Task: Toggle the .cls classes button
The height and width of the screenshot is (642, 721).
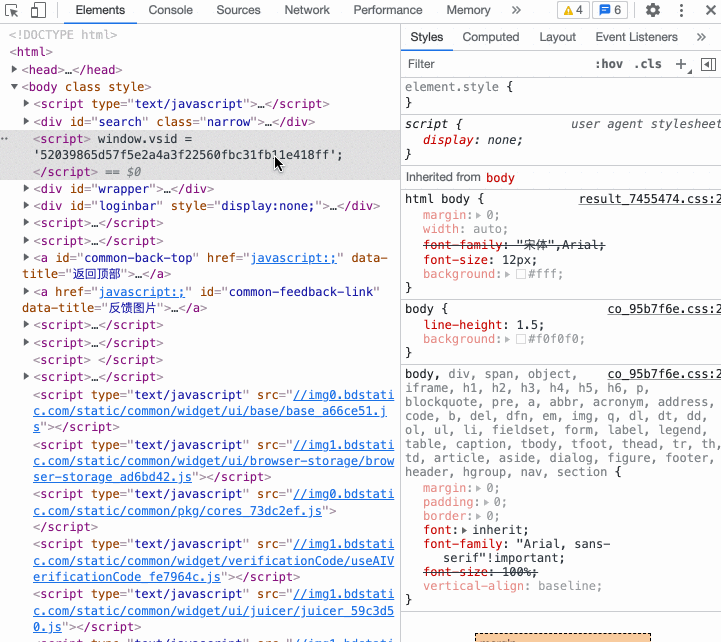Action: point(647,64)
